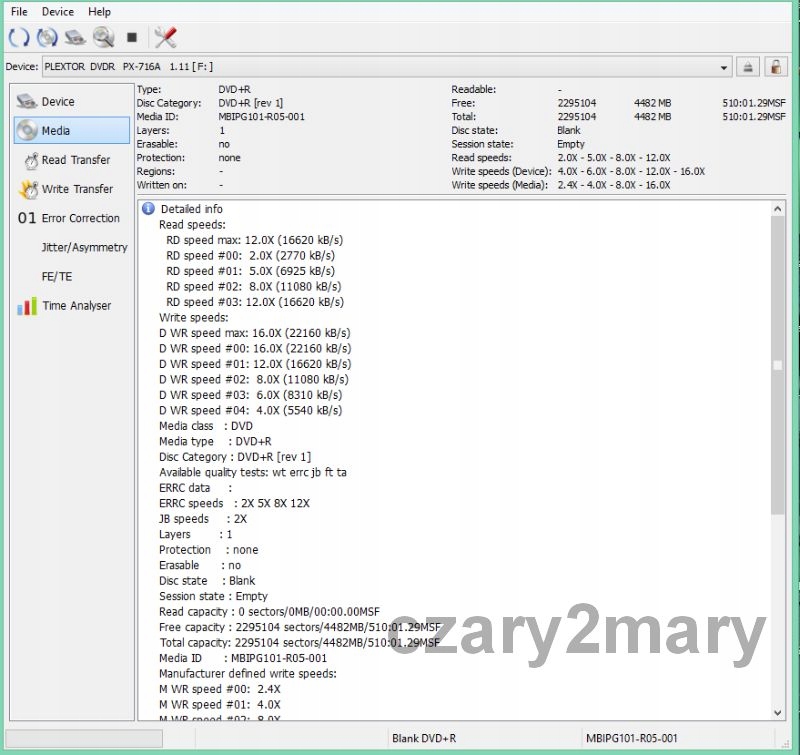This screenshot has width=800, height=755.
Task: Open settings via the tools icon
Action: (x=165, y=38)
